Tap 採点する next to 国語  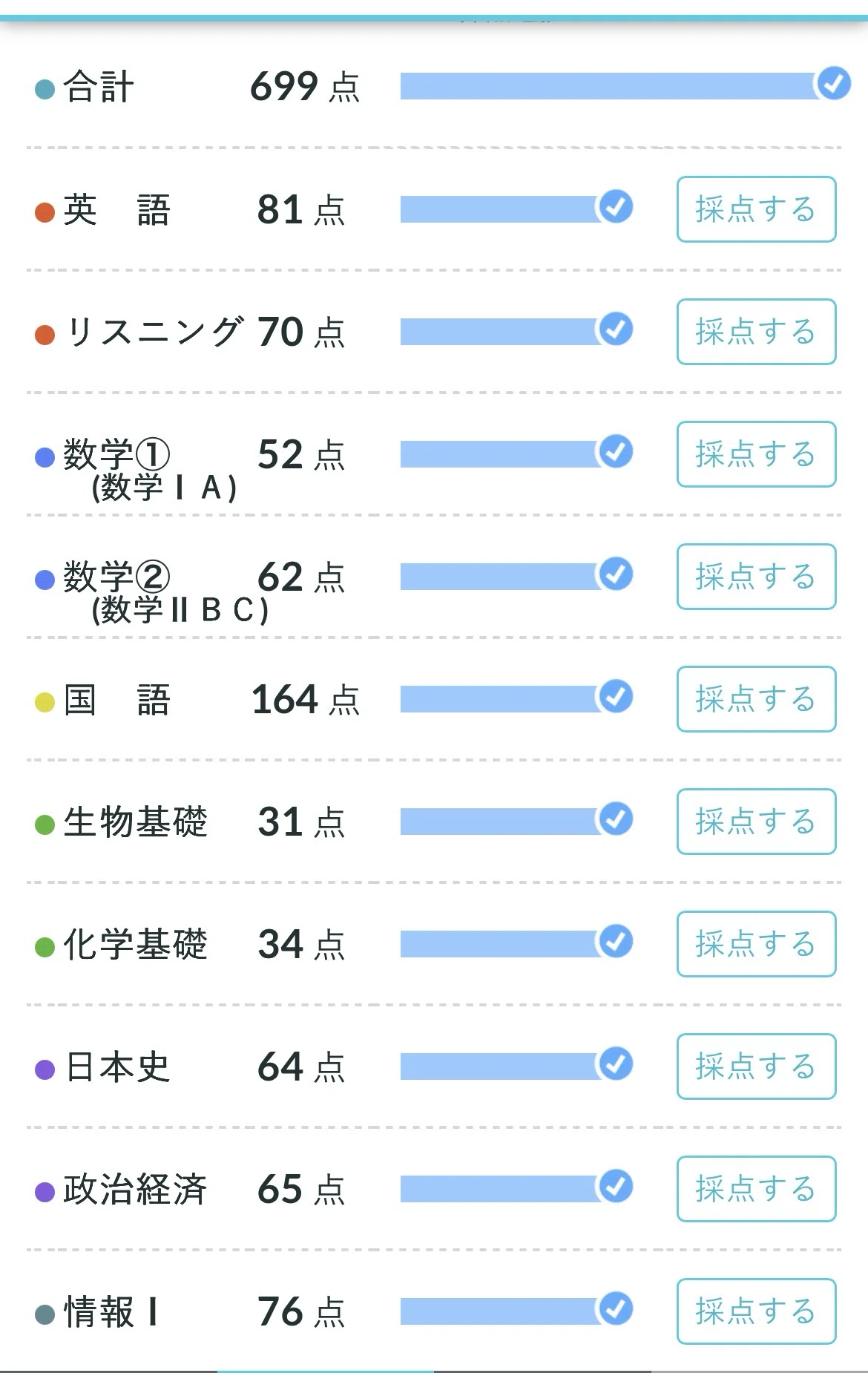click(x=756, y=699)
